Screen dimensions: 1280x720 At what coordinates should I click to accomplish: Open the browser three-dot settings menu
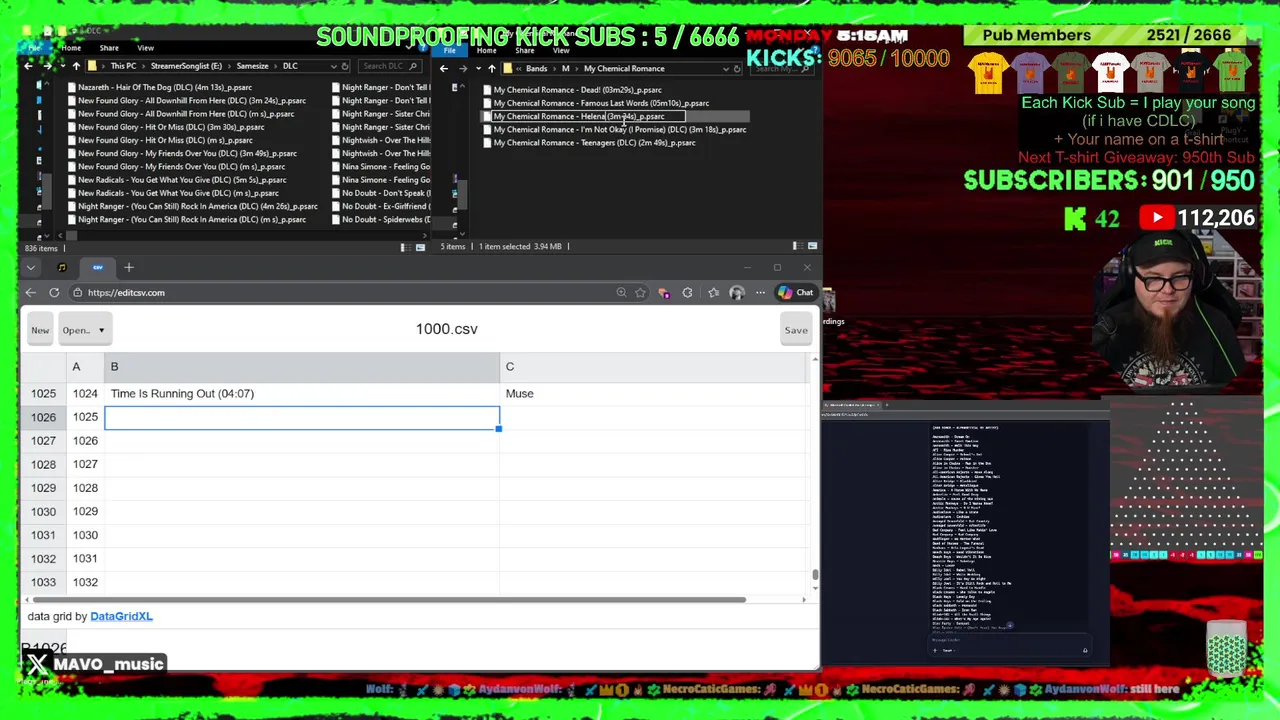(761, 293)
